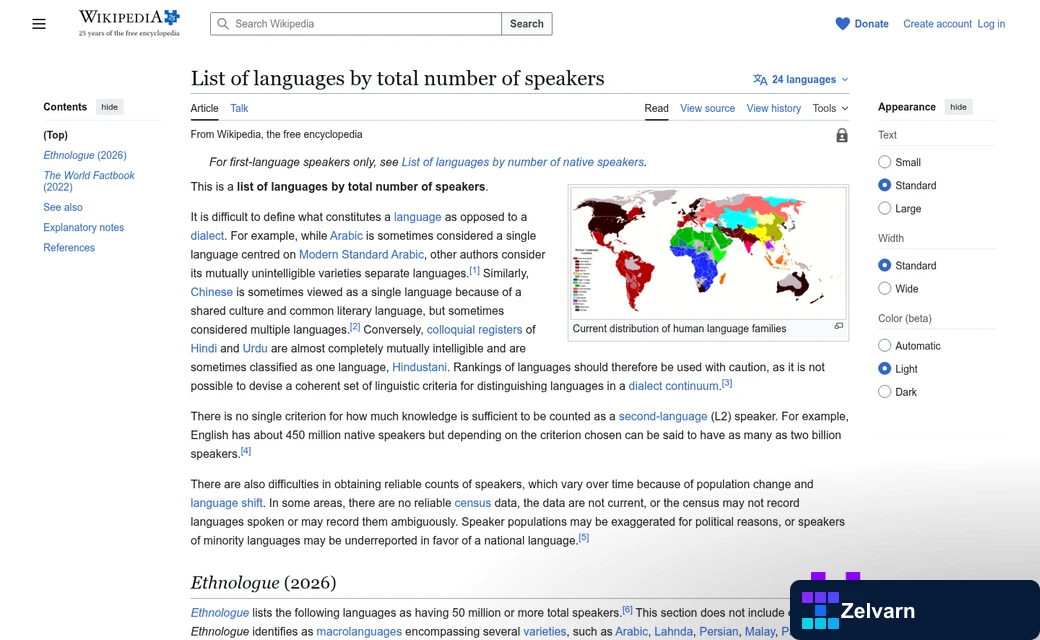Open the varieties link

tap(545, 632)
